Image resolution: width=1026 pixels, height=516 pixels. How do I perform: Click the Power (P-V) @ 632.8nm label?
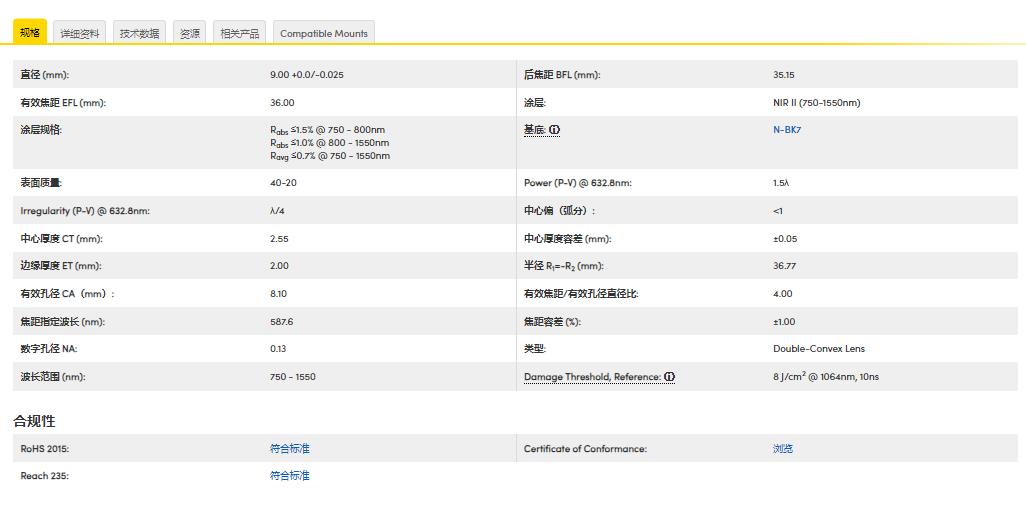[x=578, y=182]
